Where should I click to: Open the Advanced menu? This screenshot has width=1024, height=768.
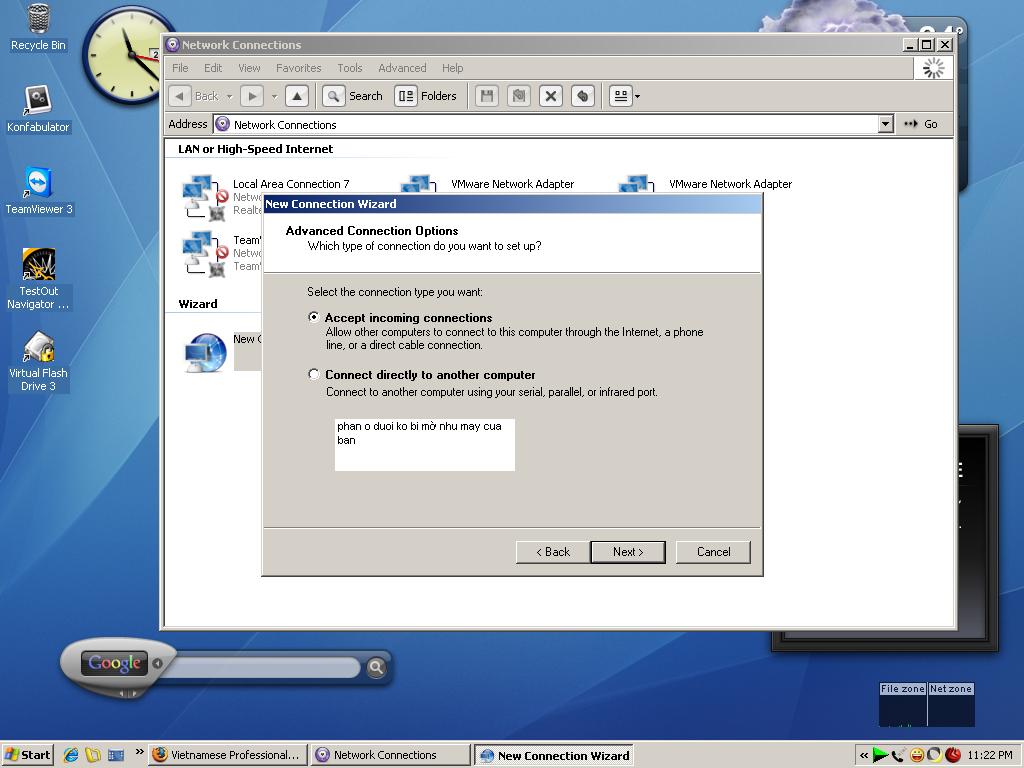click(402, 68)
